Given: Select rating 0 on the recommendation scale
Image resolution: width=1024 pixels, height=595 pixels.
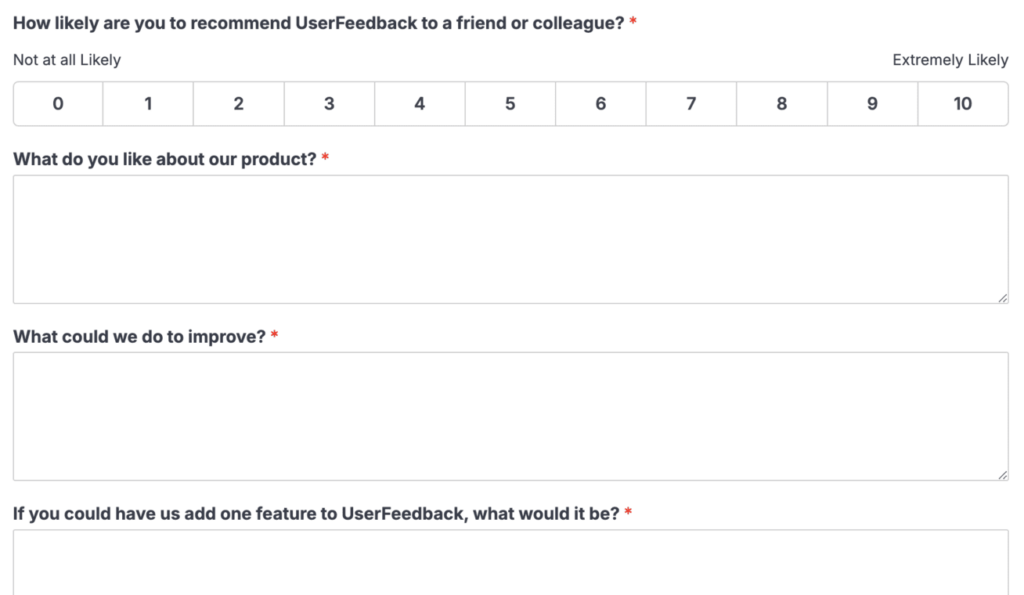Looking at the screenshot, I should (57, 103).
